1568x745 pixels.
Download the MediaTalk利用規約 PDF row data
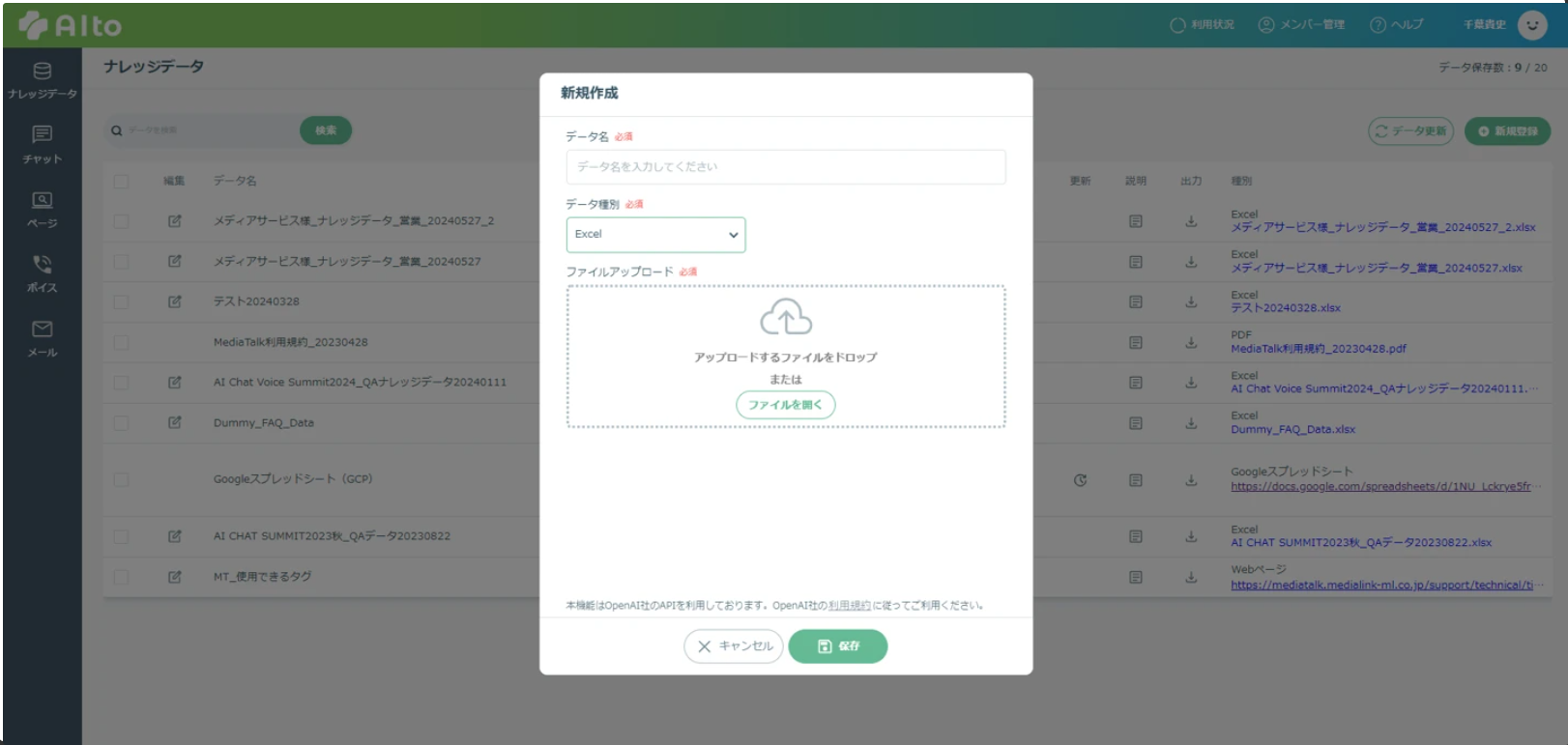[1191, 343]
